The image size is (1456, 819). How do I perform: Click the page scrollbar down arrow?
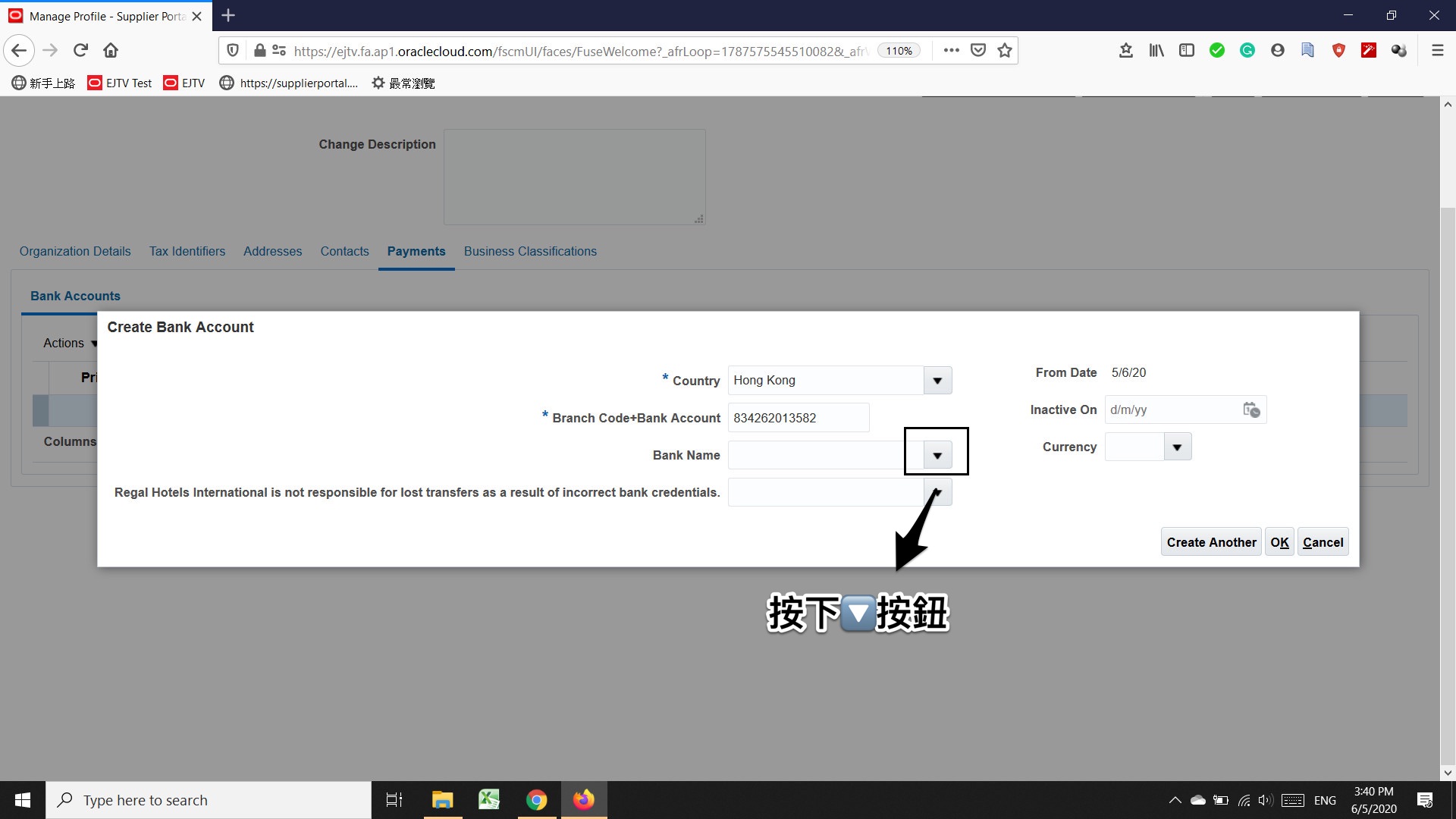[x=1448, y=773]
